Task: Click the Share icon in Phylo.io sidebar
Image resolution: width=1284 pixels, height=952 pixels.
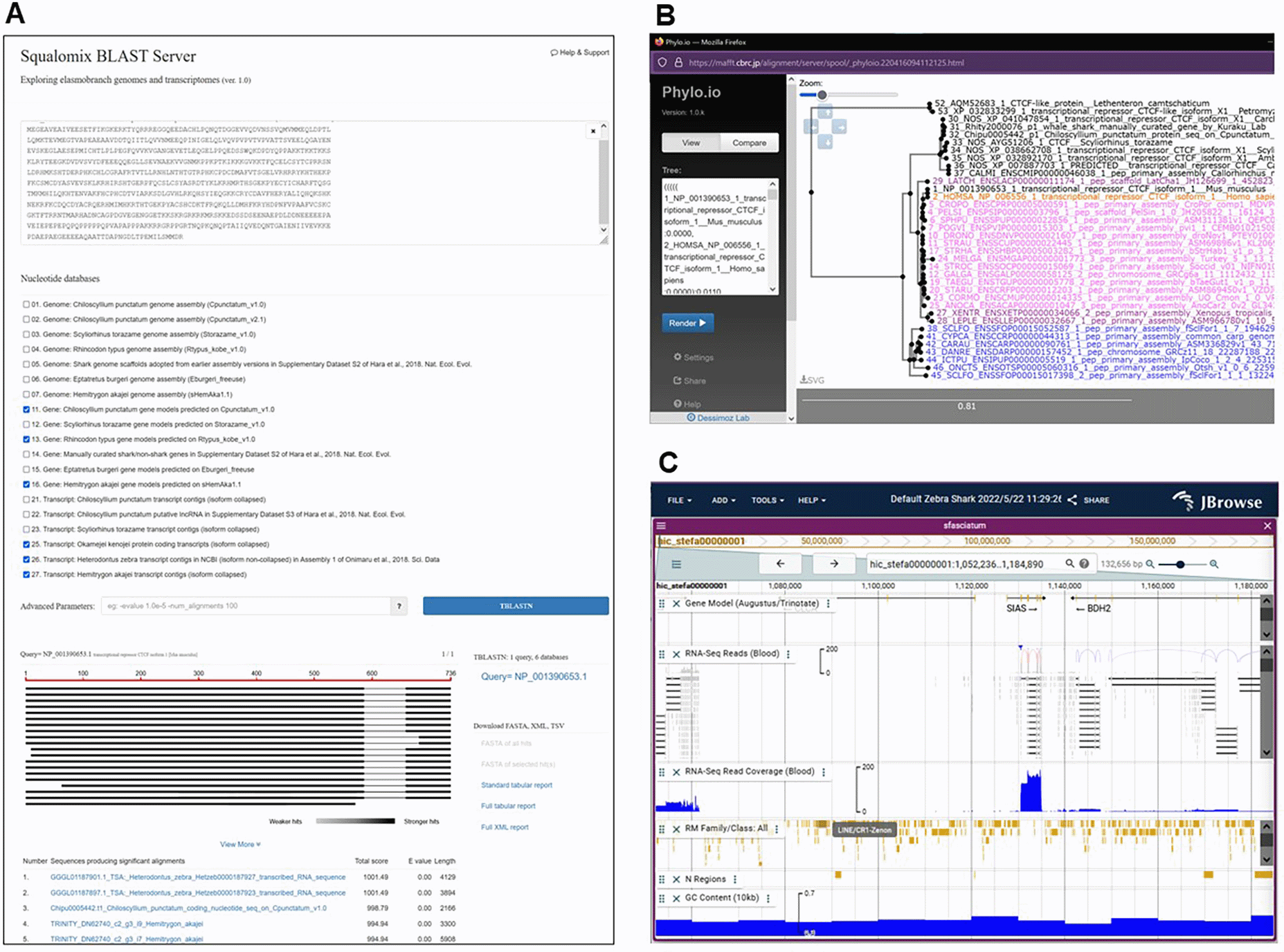Action: pos(694,380)
